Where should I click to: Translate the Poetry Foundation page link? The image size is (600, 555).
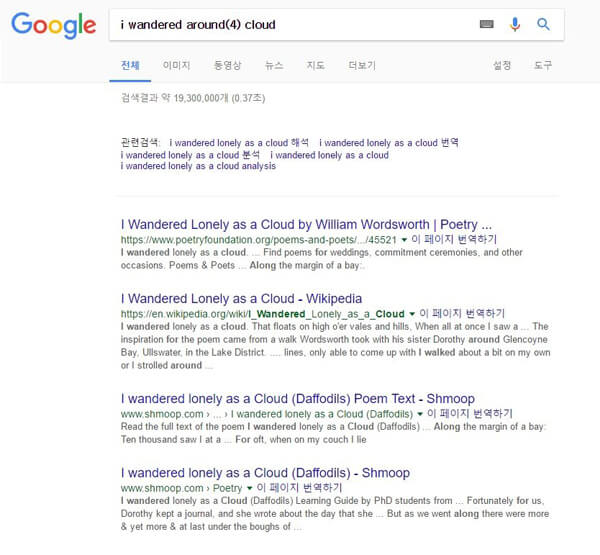(454, 240)
